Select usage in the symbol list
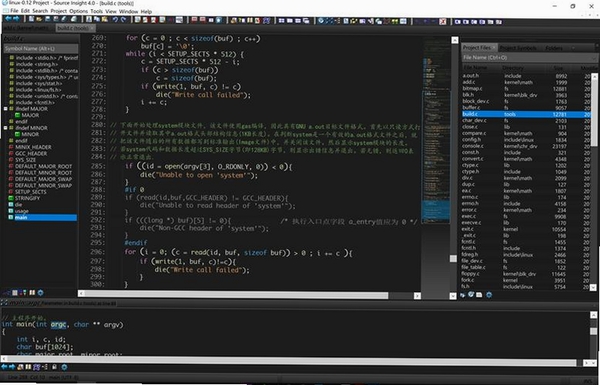This screenshot has width=600, height=385. tap(22, 211)
